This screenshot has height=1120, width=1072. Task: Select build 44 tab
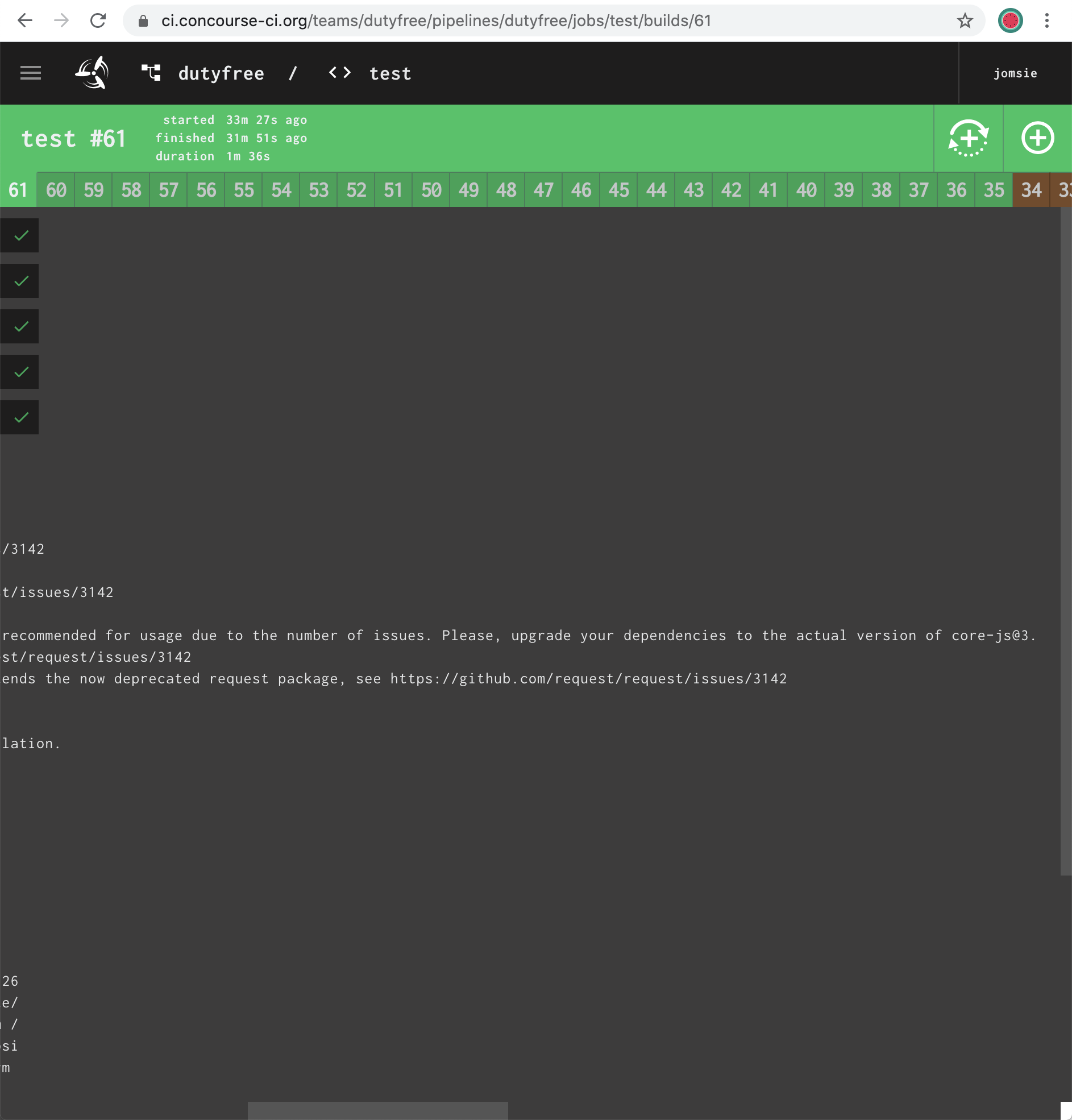tap(656, 190)
